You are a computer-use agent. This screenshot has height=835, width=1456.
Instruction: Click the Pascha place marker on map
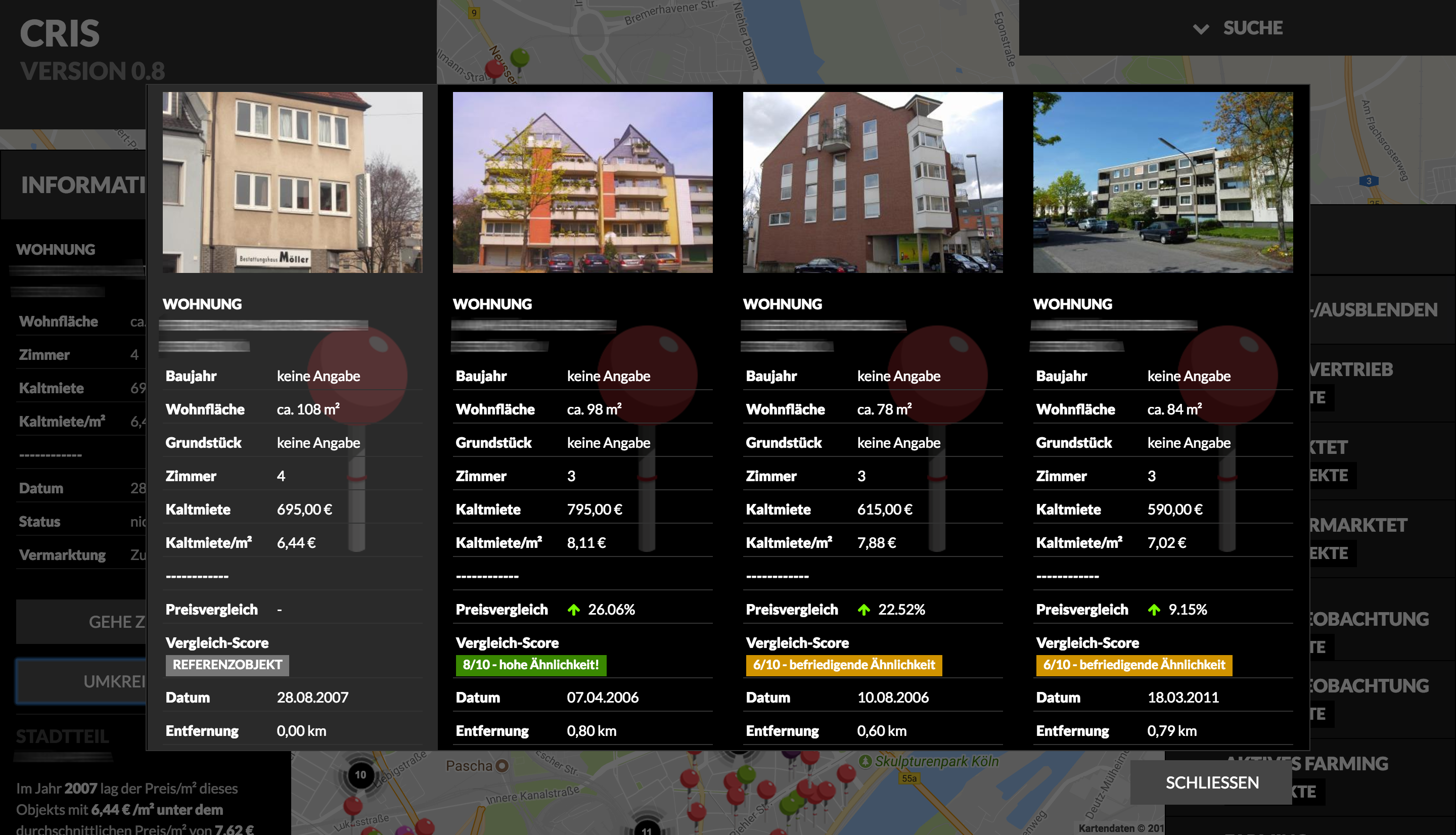[x=502, y=766]
